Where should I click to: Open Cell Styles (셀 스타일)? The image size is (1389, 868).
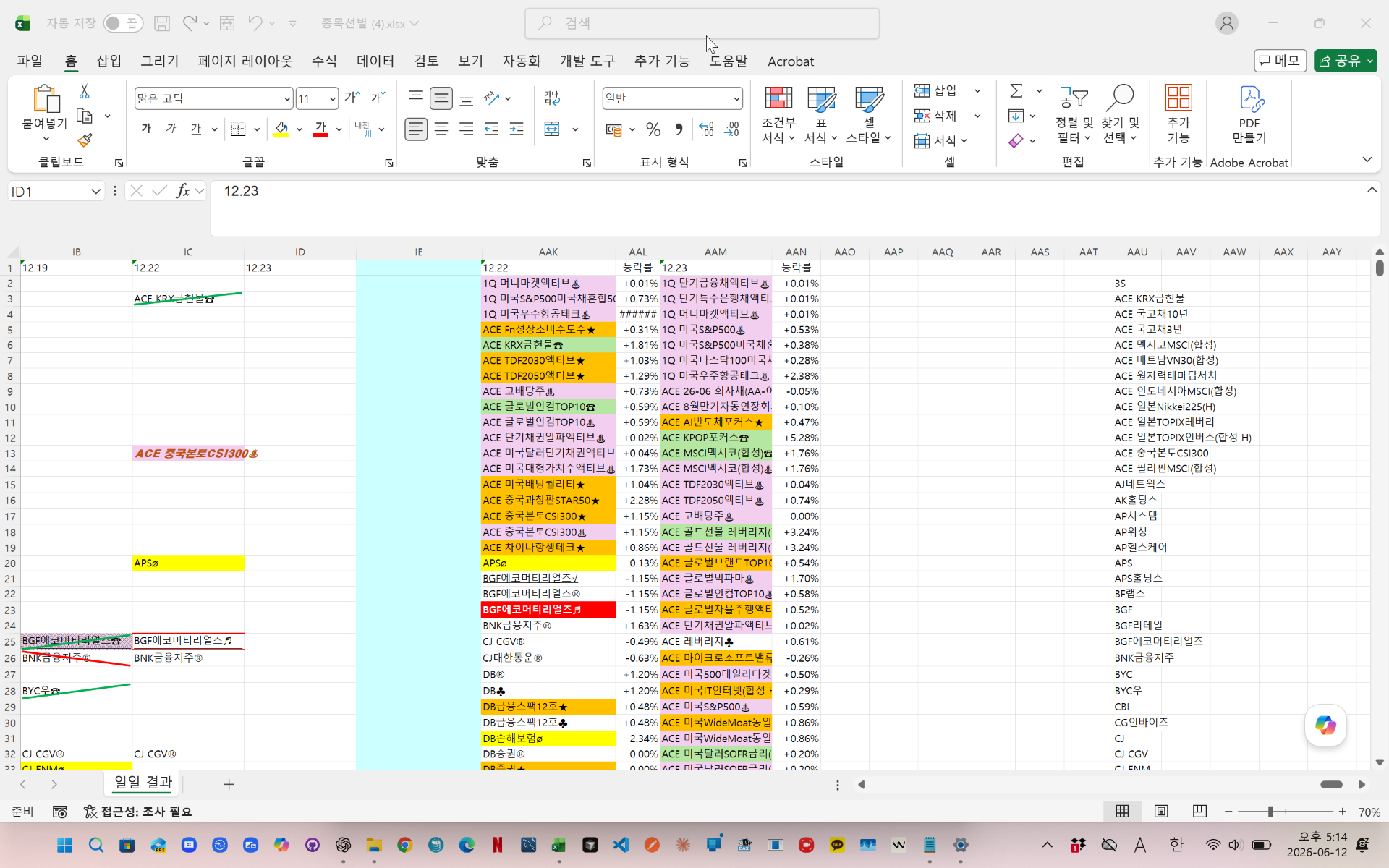869,115
